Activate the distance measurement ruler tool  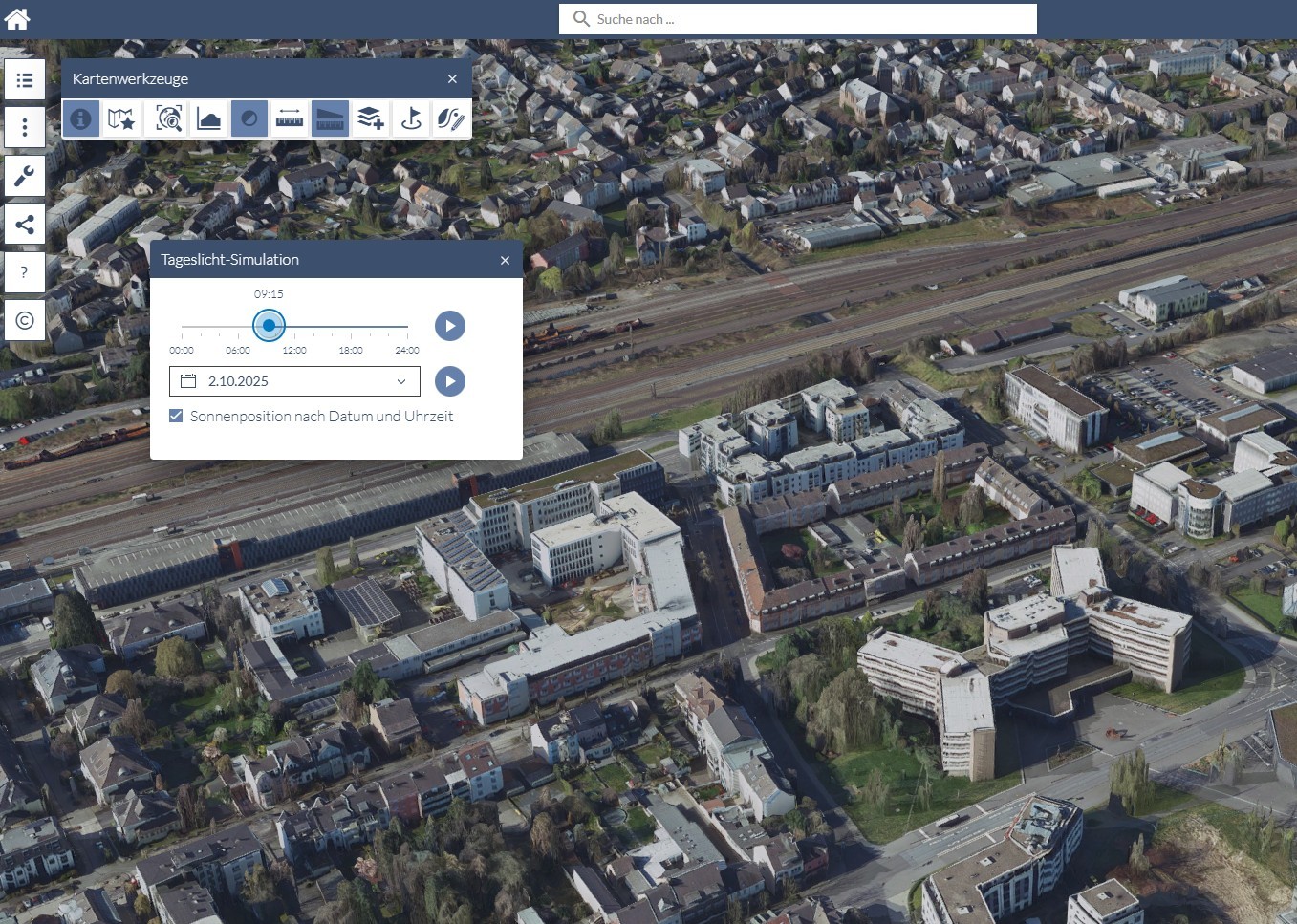290,118
